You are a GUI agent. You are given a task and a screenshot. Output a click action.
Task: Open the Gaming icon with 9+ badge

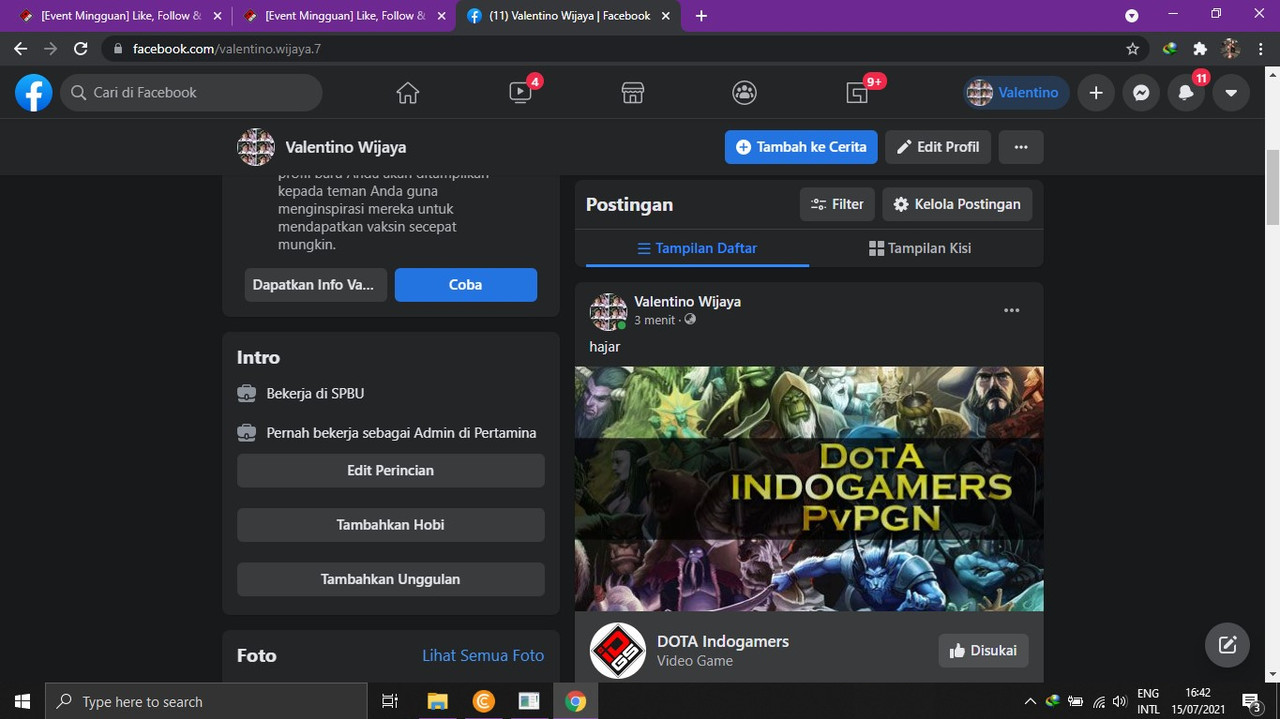pyautogui.click(x=857, y=93)
